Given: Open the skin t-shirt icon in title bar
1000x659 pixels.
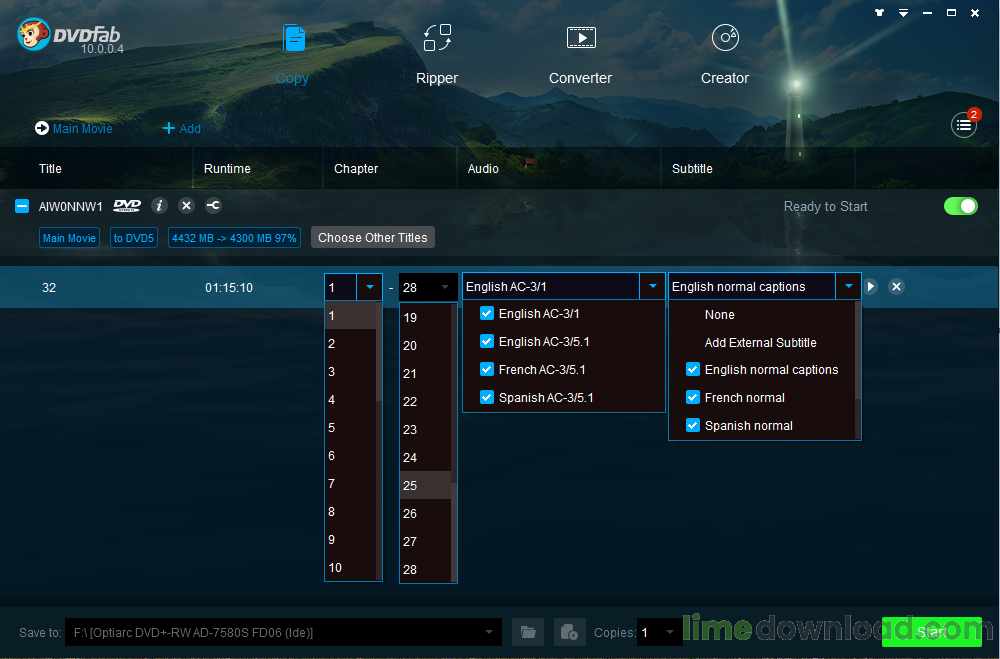Looking at the screenshot, I should 879,12.
